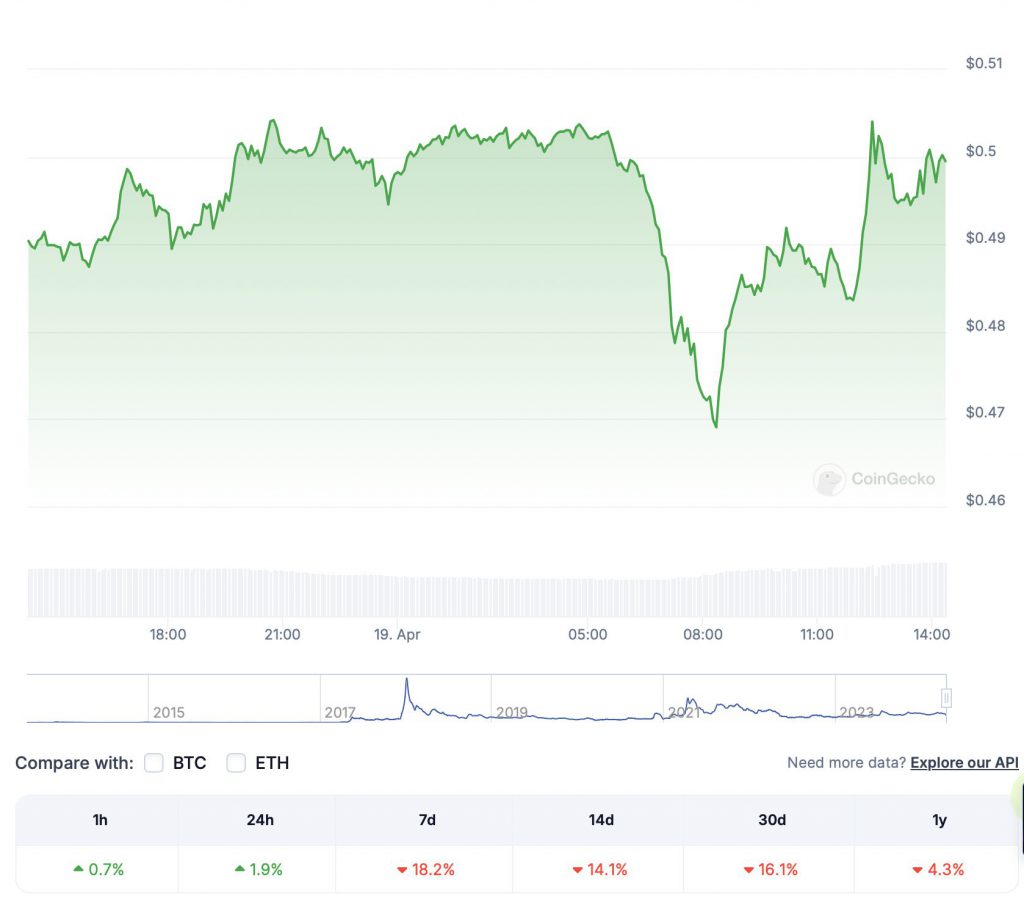The height and width of the screenshot is (902, 1024).
Task: Select the 24h performance column
Action: click(258, 819)
